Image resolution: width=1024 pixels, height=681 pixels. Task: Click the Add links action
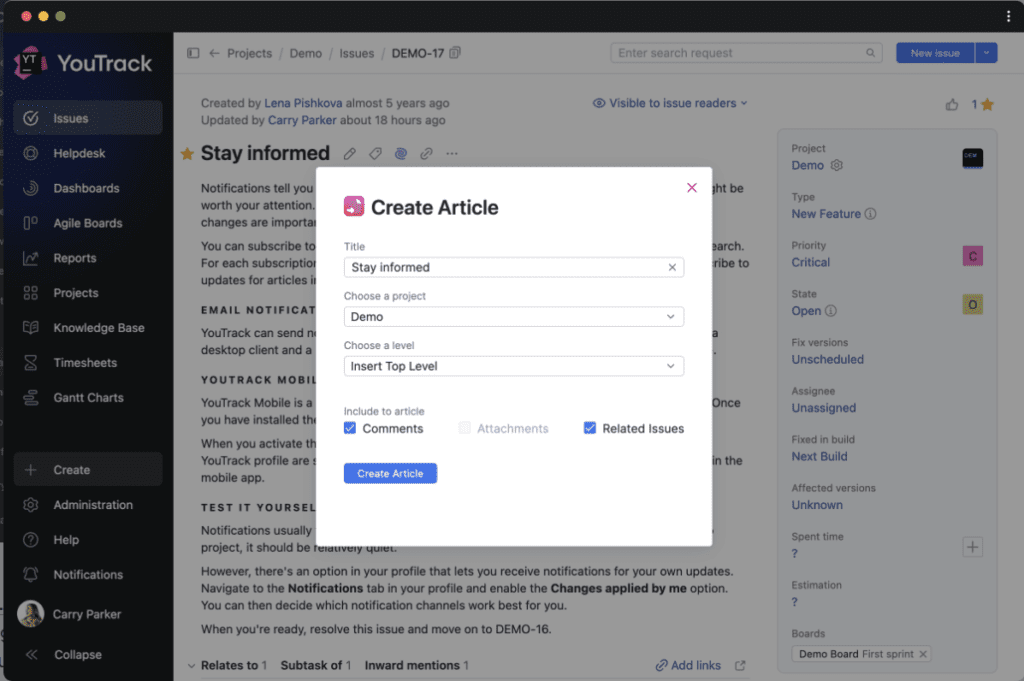688,664
